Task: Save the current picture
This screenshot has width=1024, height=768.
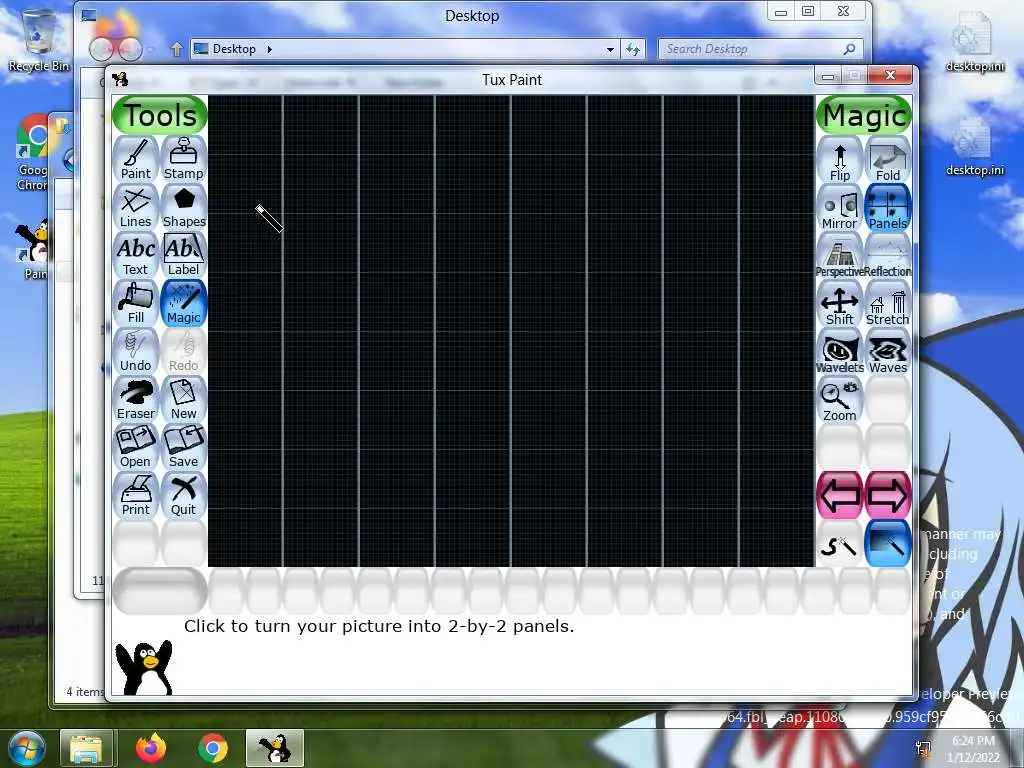Action: (x=184, y=447)
